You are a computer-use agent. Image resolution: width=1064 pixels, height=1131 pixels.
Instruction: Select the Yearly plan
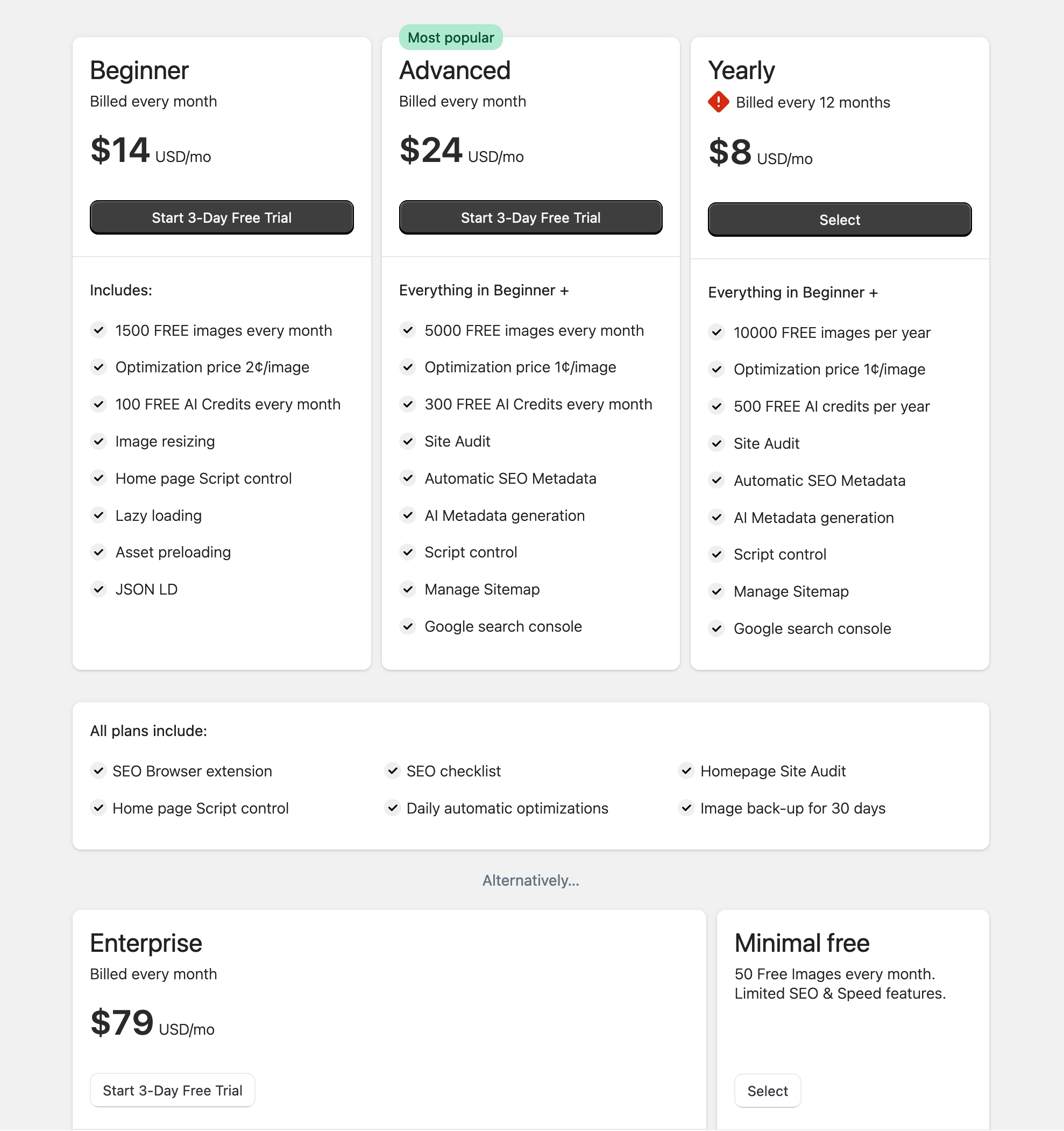coord(839,220)
